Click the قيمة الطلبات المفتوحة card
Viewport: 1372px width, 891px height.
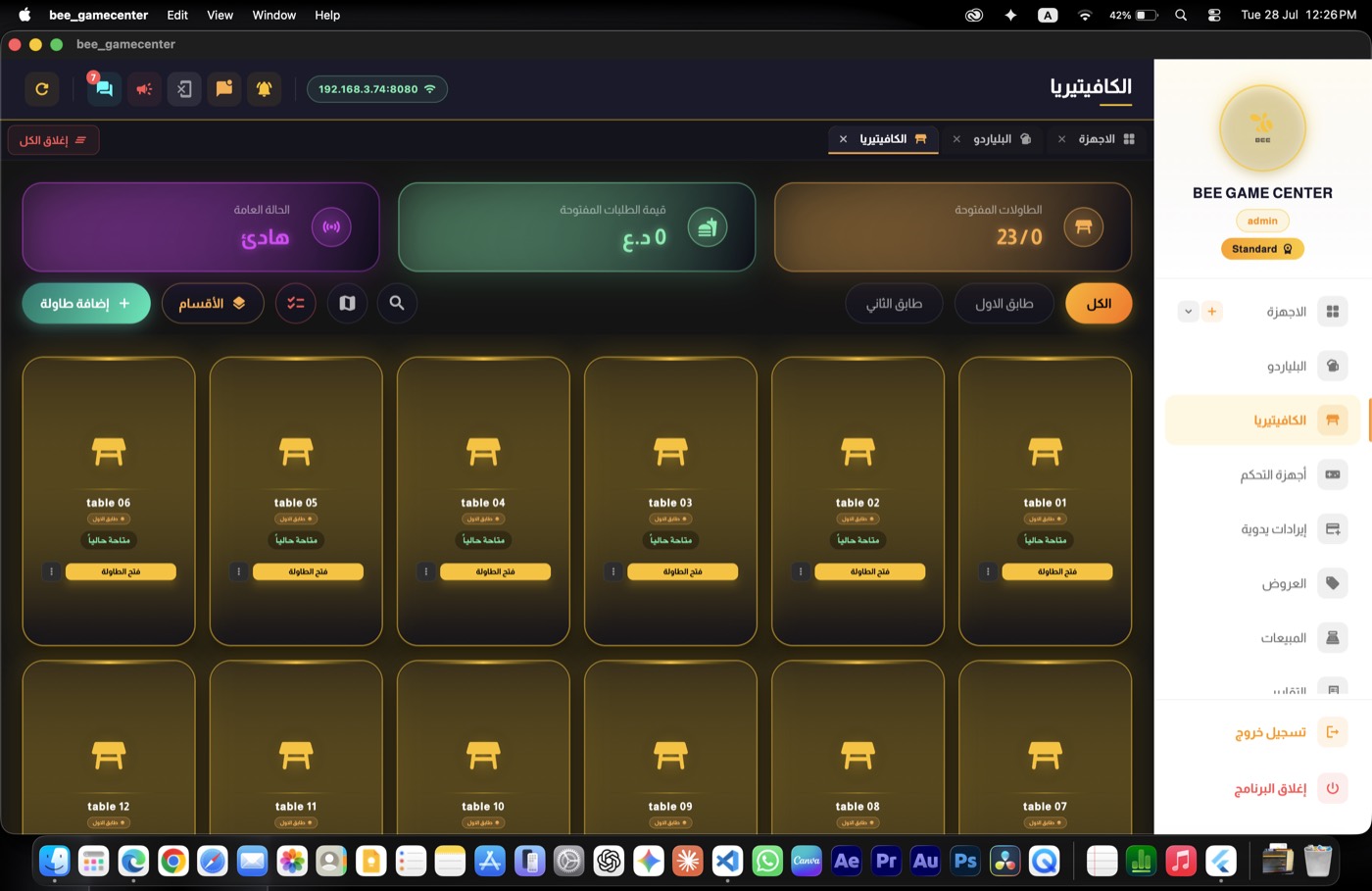click(x=577, y=227)
